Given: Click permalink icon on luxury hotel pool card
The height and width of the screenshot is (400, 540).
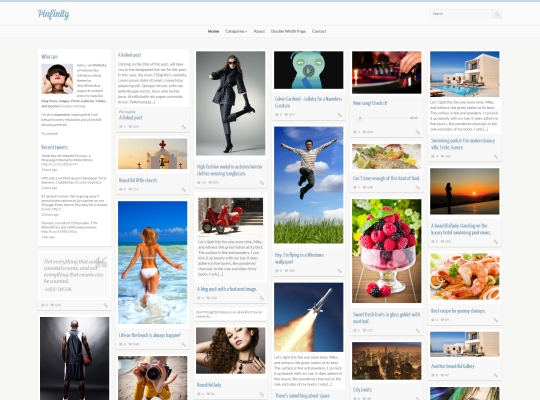Looking at the screenshot, I should pyautogui.click(x=496, y=242).
